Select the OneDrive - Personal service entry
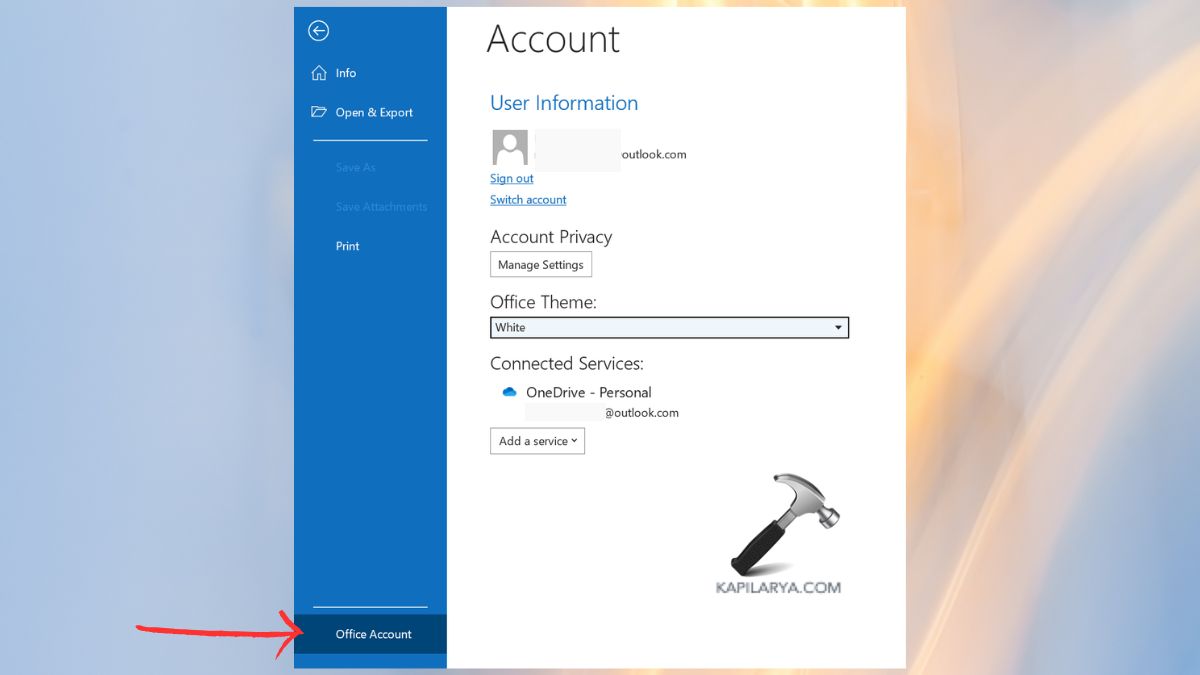Screen dimensions: 1200x675 click(x=589, y=392)
